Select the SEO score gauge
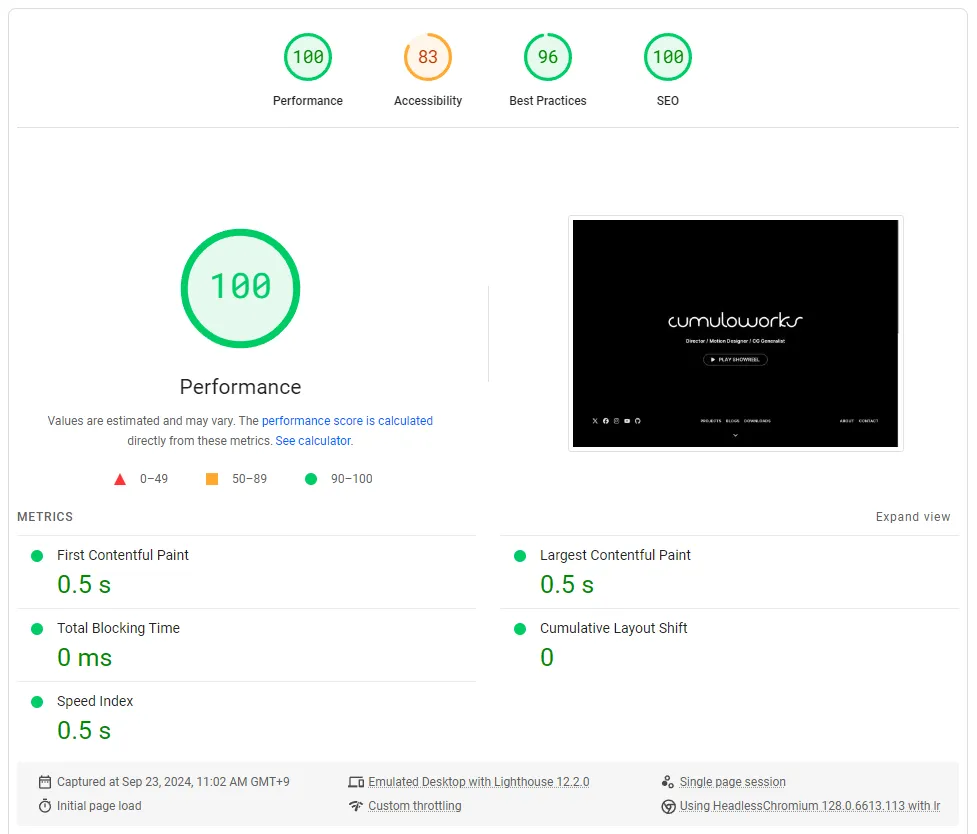 click(668, 58)
